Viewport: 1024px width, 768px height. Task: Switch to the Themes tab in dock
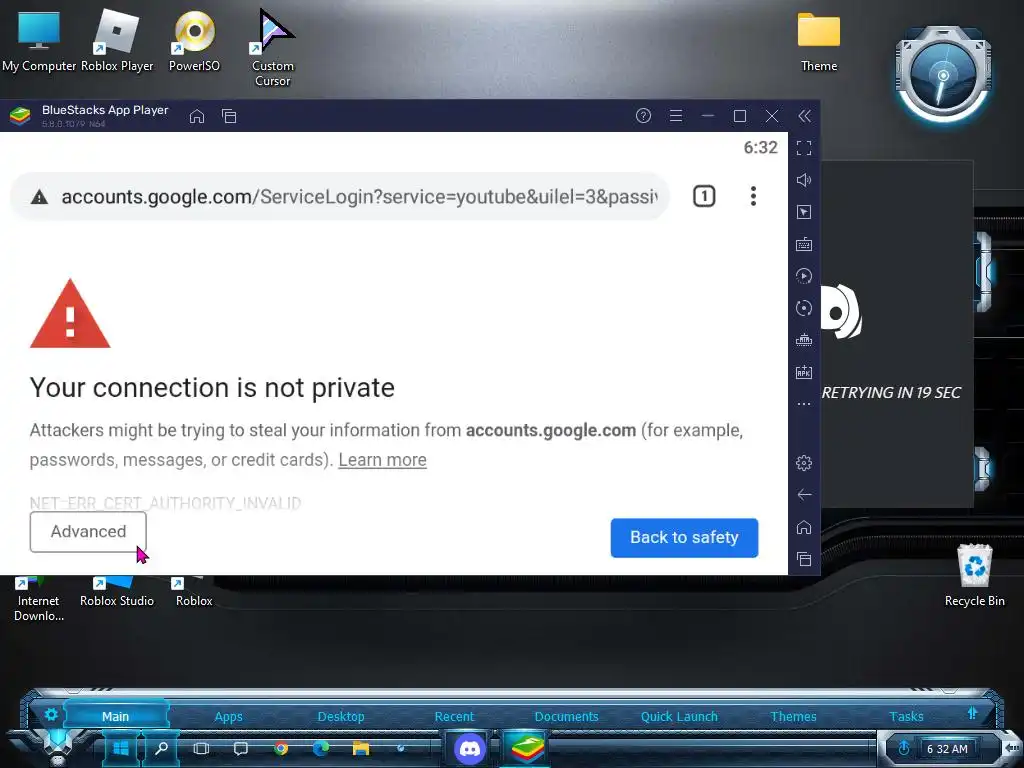click(793, 716)
